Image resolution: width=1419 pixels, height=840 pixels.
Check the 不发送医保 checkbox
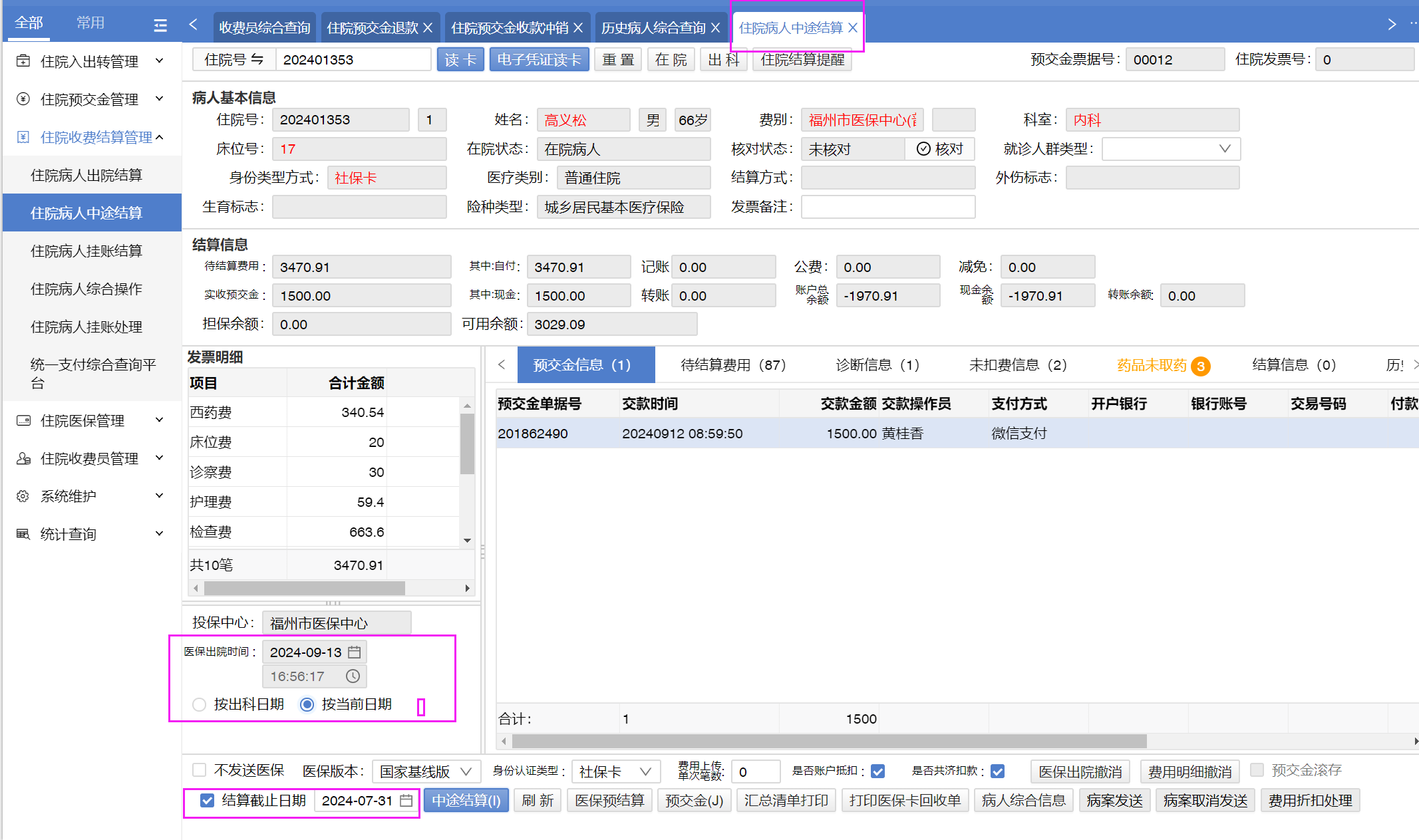click(199, 770)
